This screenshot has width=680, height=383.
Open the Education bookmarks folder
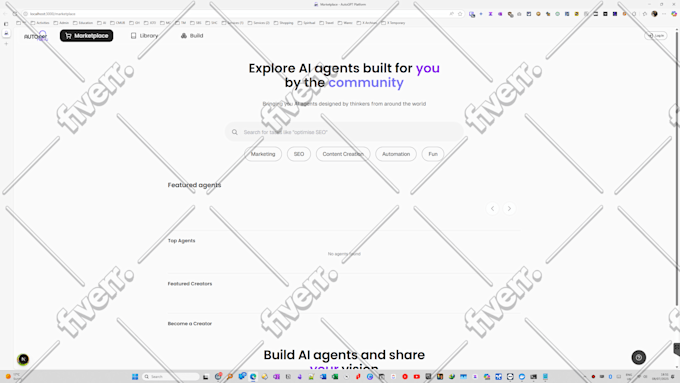point(83,23)
